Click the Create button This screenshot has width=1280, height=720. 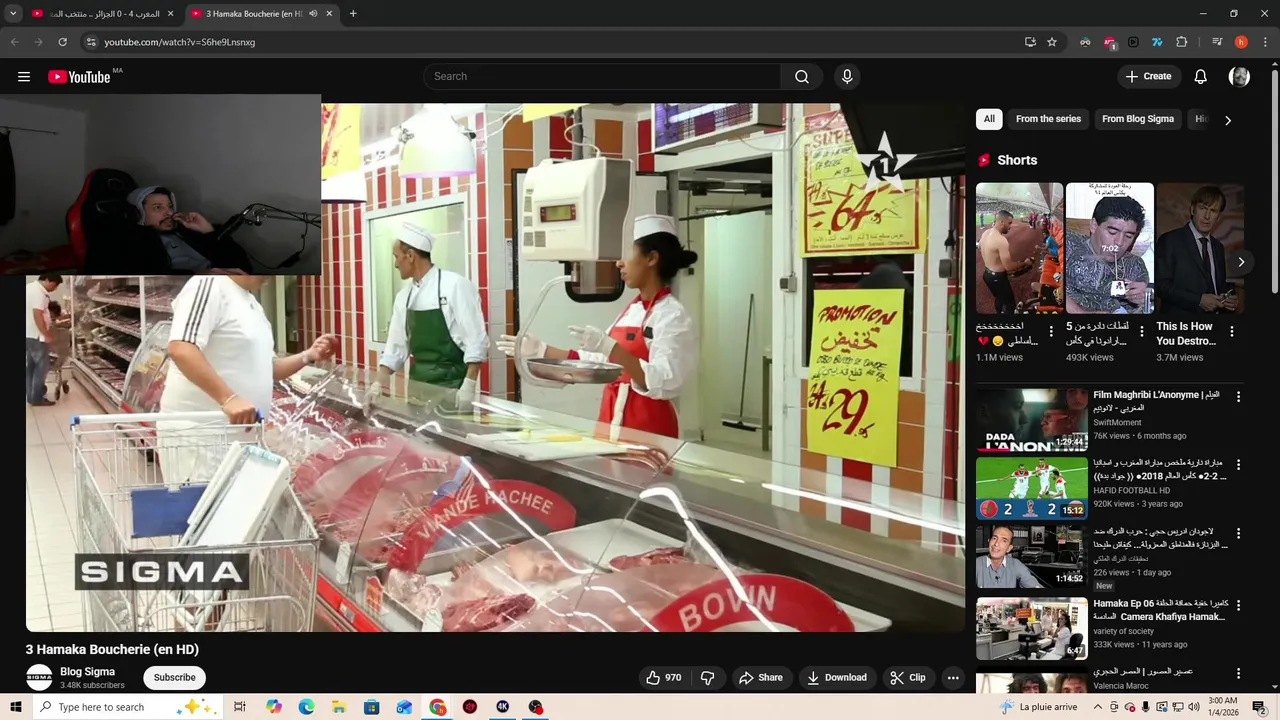coord(1148,76)
